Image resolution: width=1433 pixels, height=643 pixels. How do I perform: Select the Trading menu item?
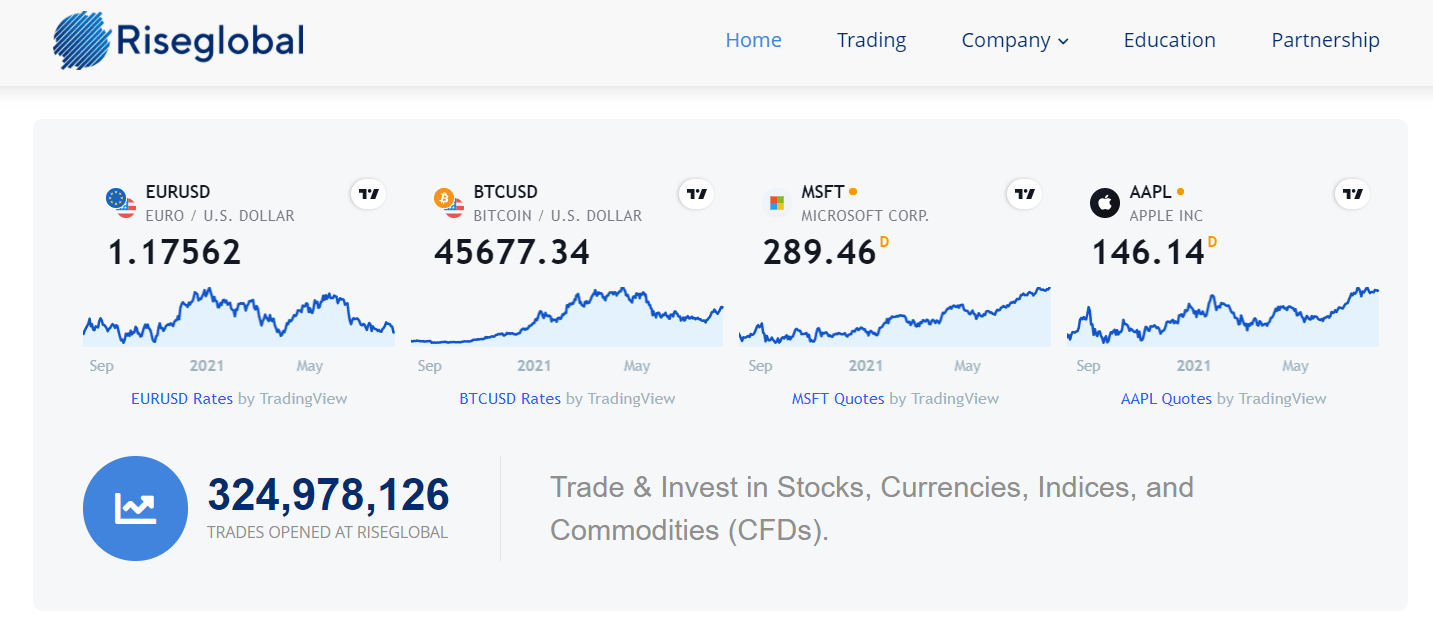click(x=871, y=40)
